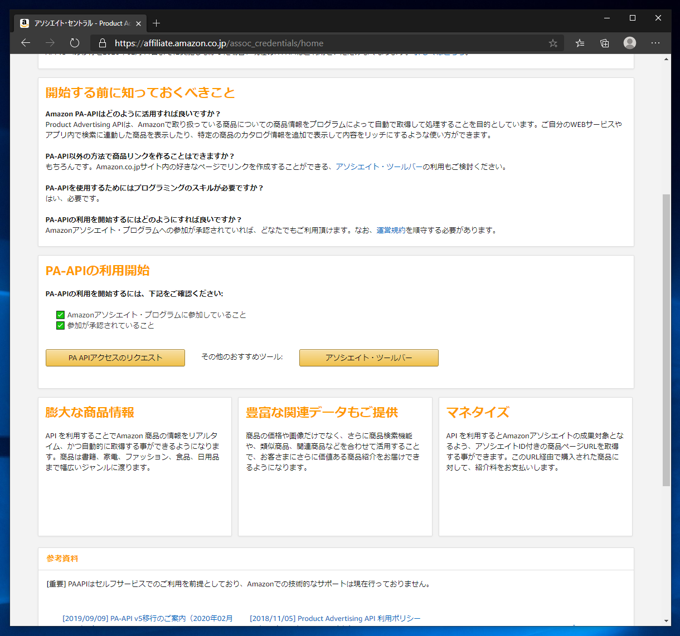
Task: Open the 運営規約 link
Action: point(391,230)
